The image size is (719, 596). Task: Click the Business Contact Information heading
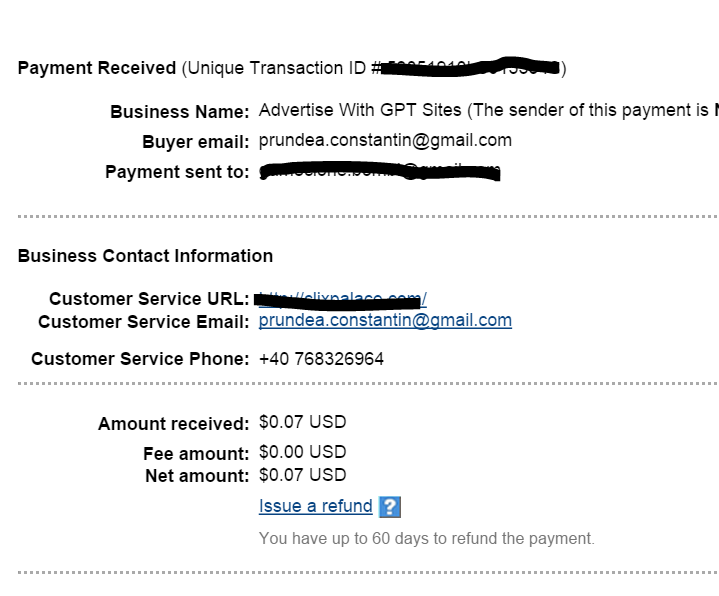(145, 256)
